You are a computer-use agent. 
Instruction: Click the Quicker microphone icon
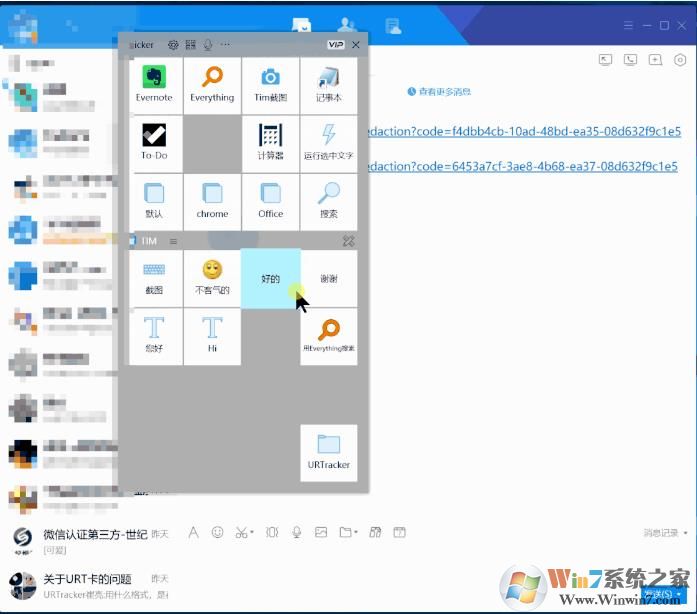coord(208,44)
